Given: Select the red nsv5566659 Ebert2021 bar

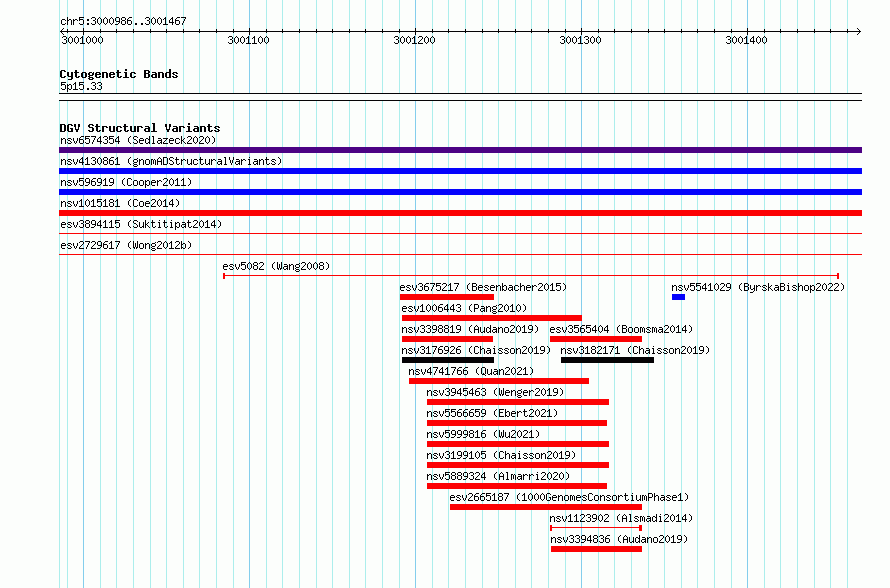Looking at the screenshot, I should (x=517, y=423).
